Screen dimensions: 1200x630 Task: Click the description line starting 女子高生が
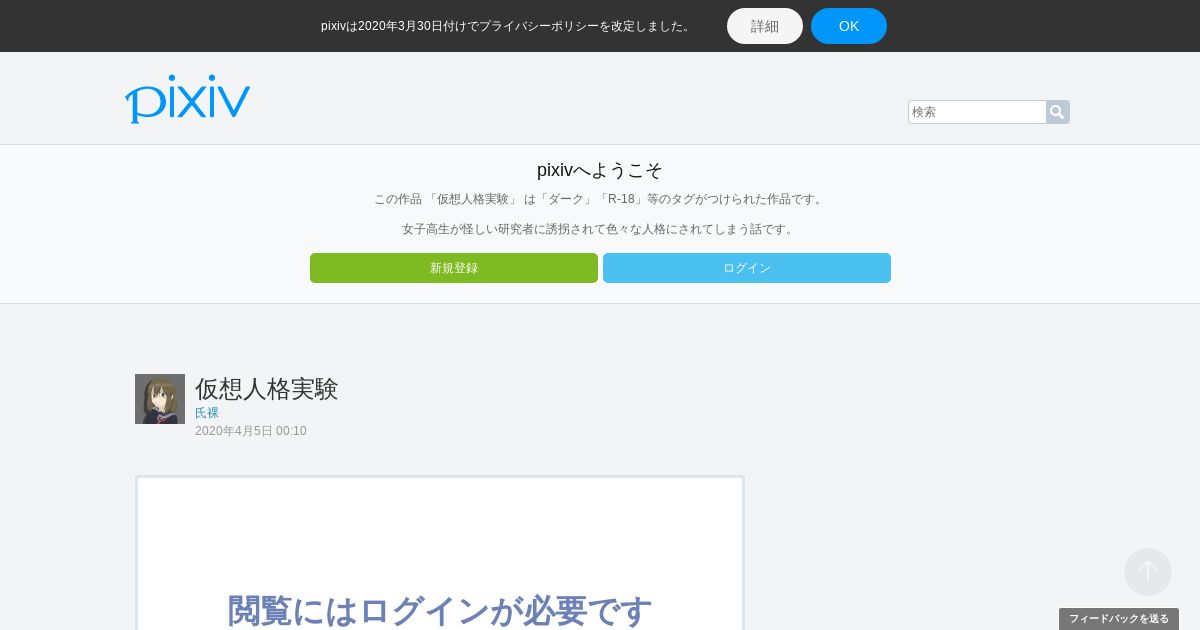coord(600,229)
